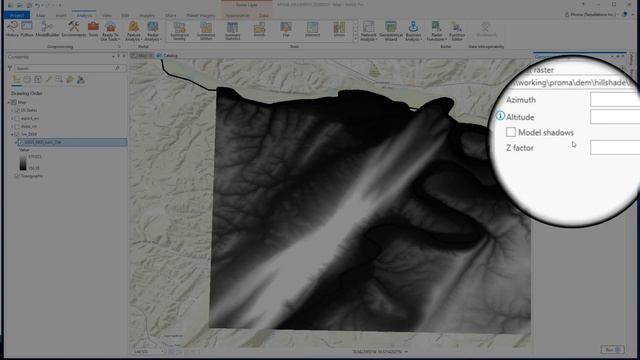Toggle the Topographic basemap visibility checkbox
The image size is (640, 360).
[17, 176]
